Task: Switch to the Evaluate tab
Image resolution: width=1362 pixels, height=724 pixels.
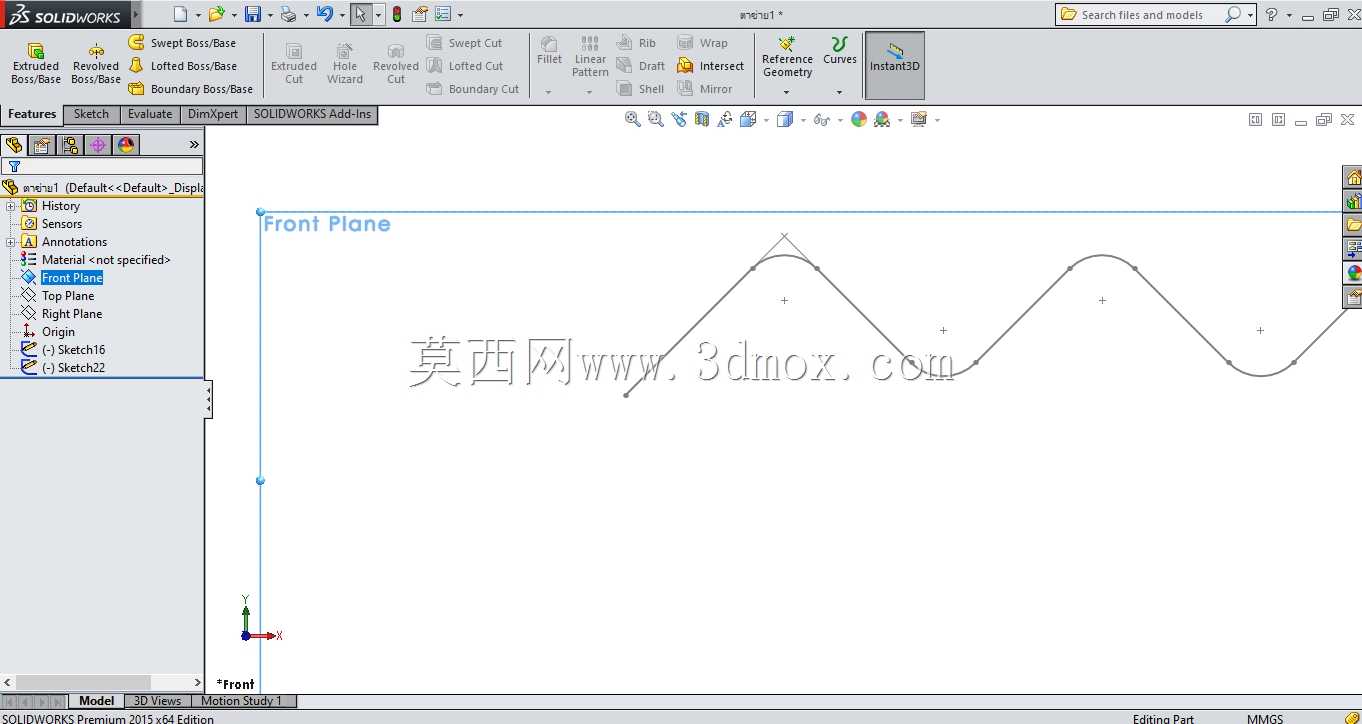Action: pyautogui.click(x=150, y=114)
